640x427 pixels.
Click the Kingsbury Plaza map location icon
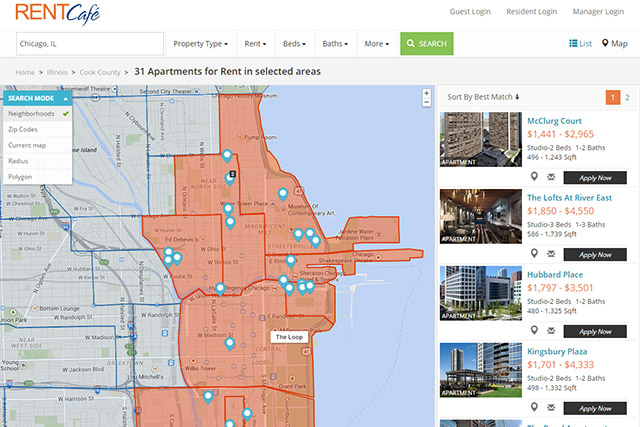click(x=534, y=407)
